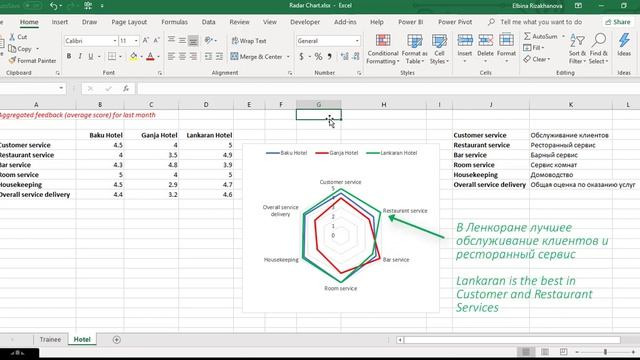Click the Delete cells icon
This screenshot has width=640, height=360.
(x=485, y=40)
